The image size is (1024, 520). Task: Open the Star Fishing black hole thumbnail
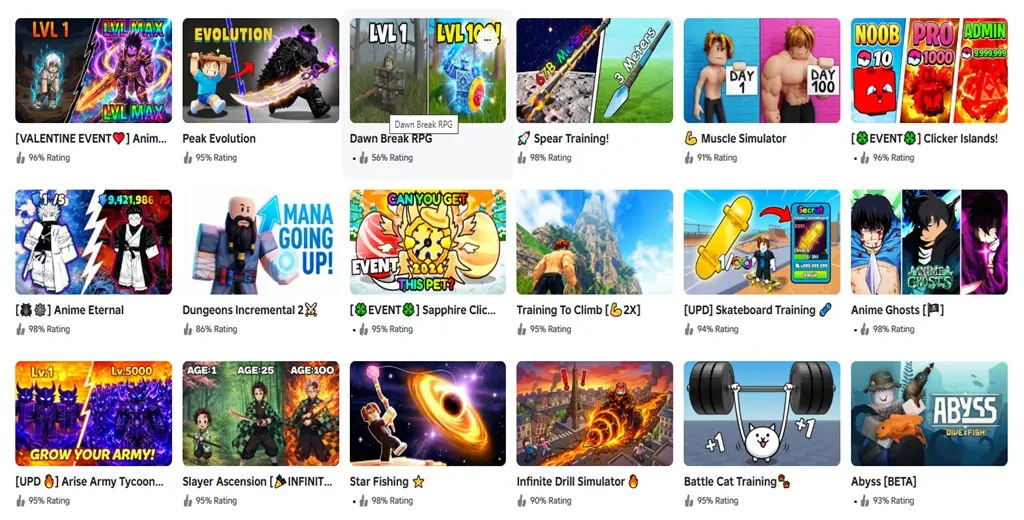click(427, 414)
